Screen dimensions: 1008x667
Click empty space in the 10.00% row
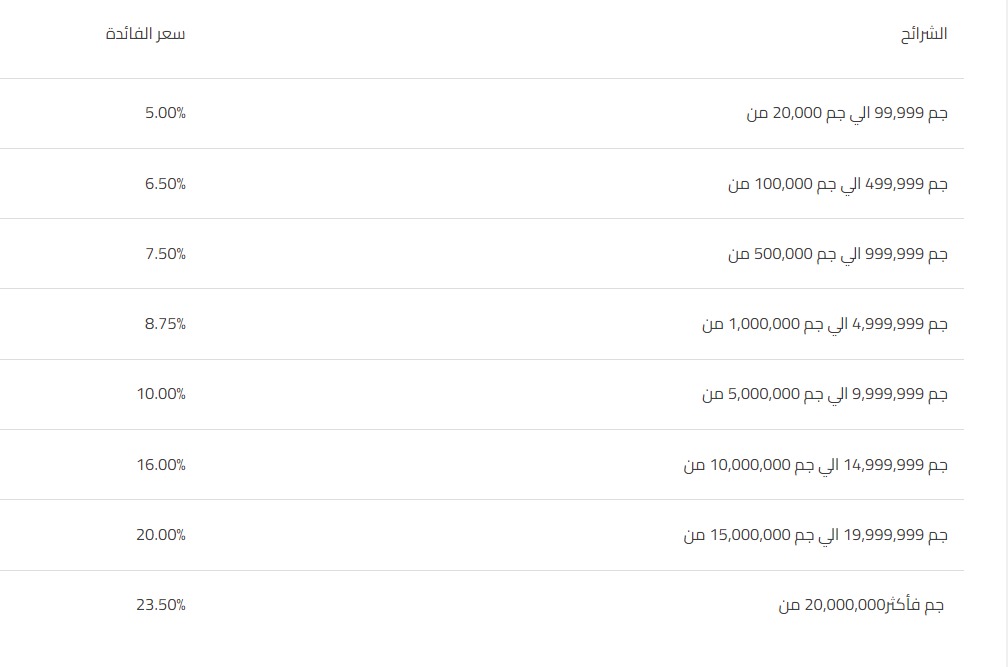point(444,394)
